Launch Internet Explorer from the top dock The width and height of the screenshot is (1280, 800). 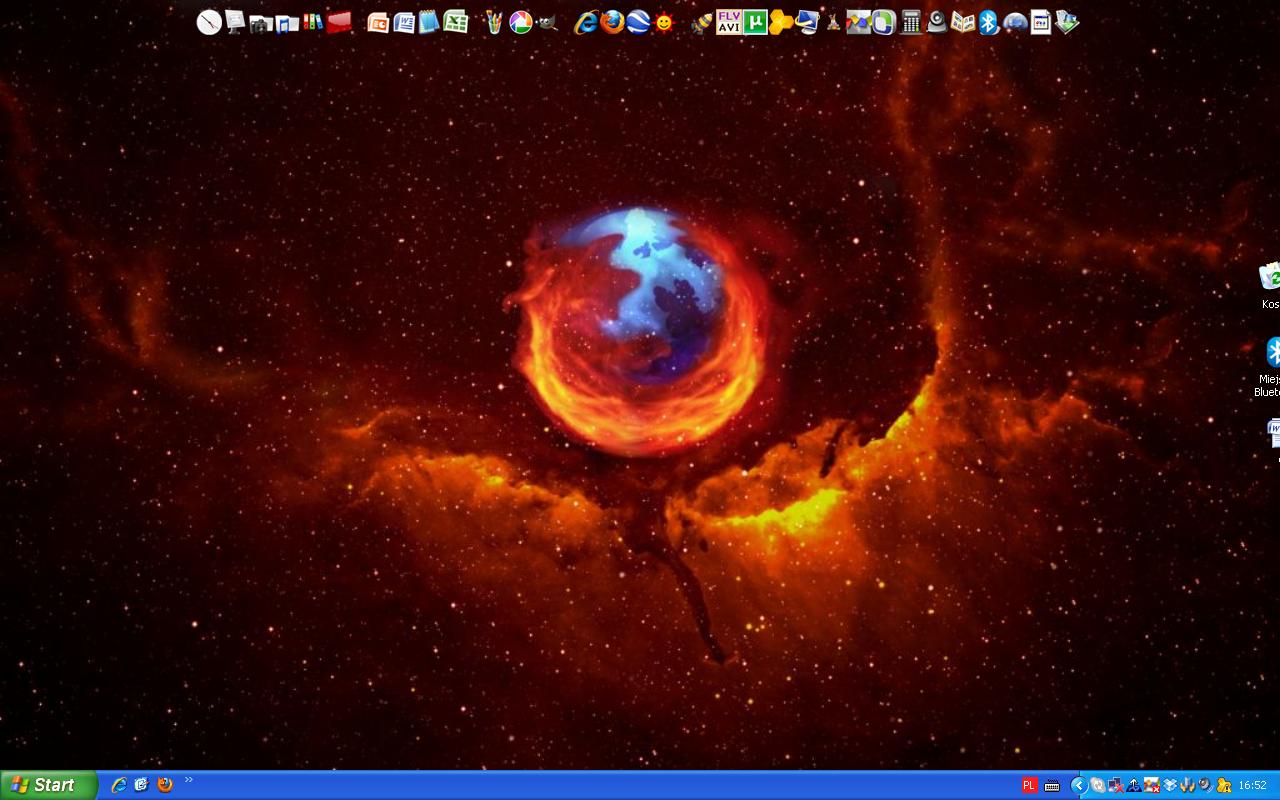pyautogui.click(x=586, y=22)
